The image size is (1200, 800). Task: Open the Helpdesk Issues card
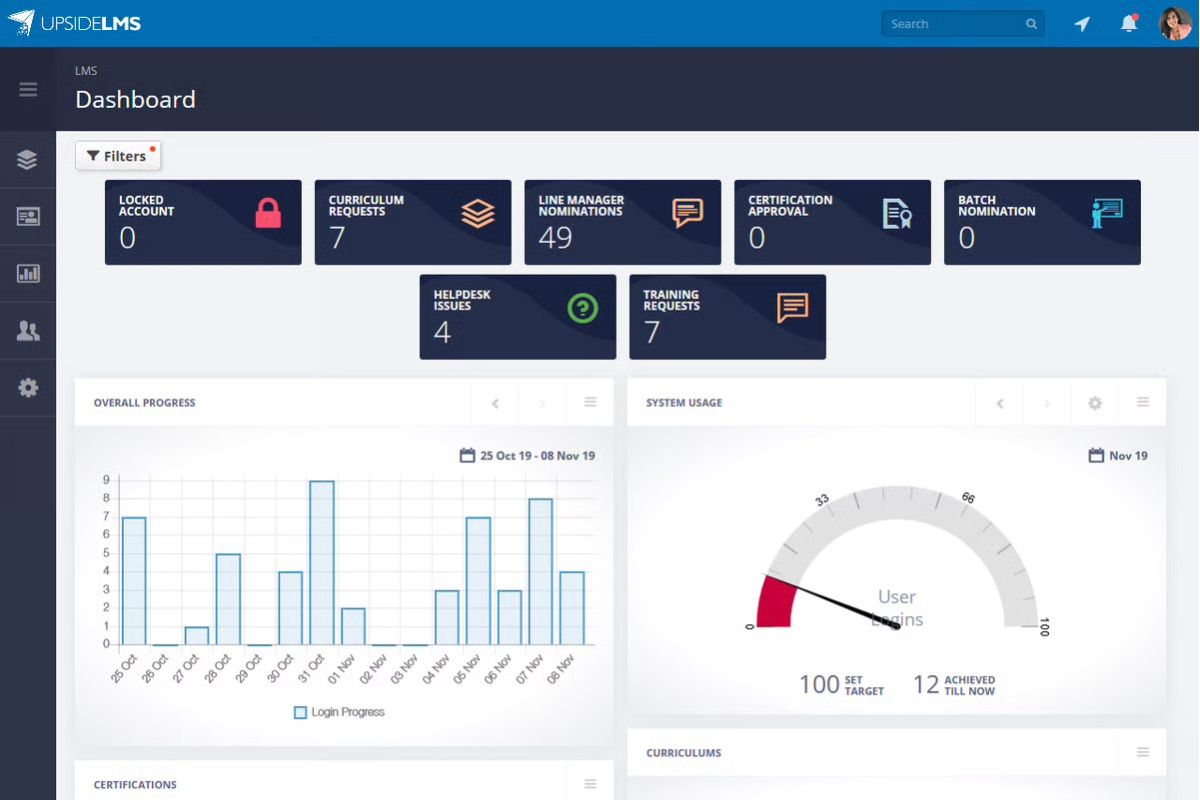pos(518,317)
